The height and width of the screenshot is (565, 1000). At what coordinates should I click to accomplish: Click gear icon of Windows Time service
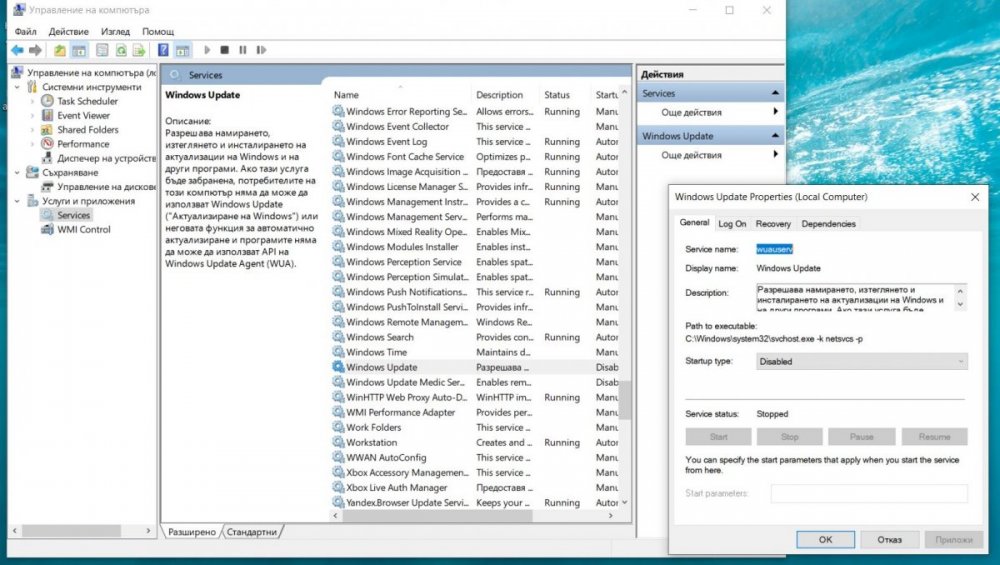(338, 352)
